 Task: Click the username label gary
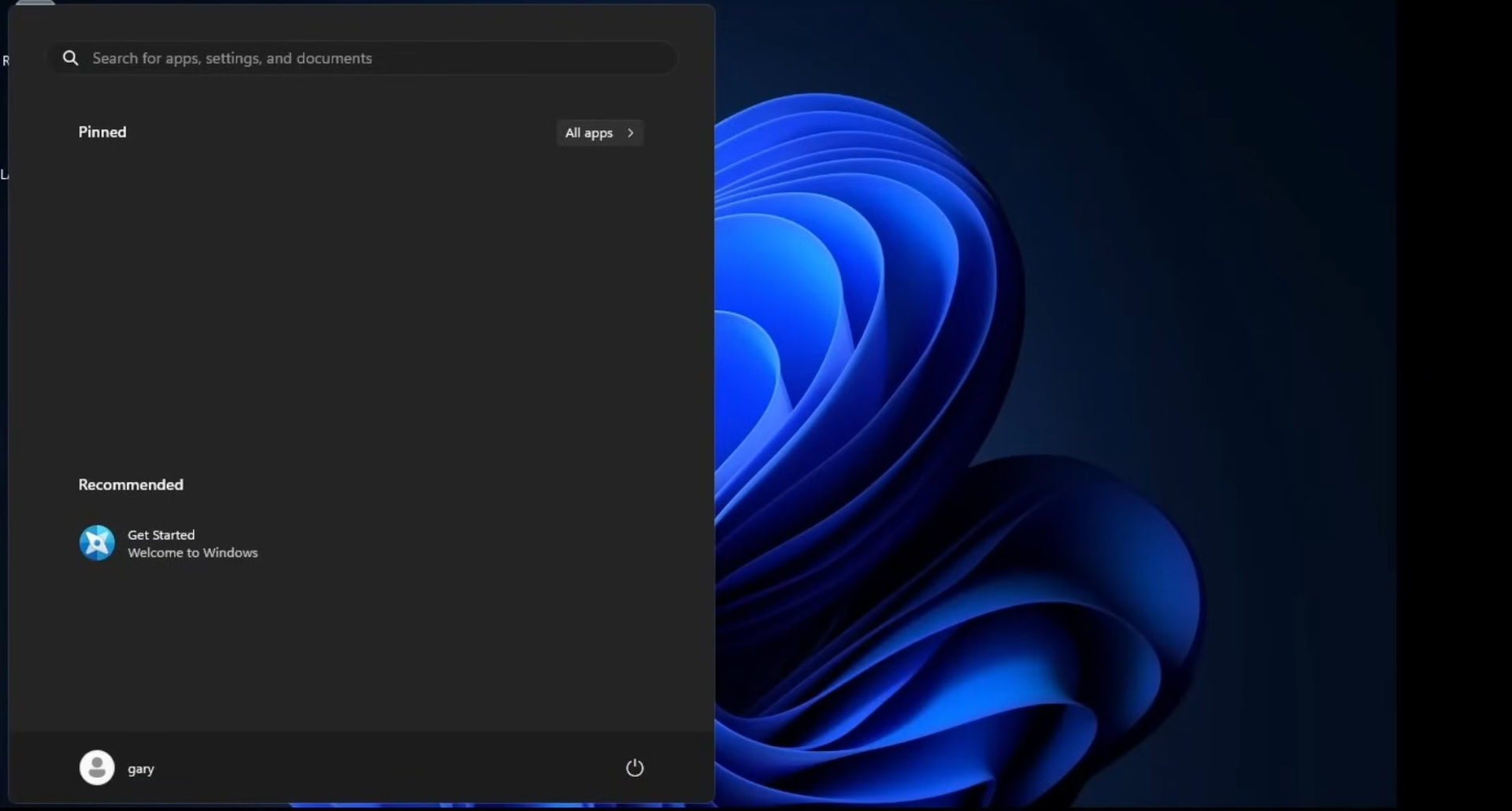141,769
